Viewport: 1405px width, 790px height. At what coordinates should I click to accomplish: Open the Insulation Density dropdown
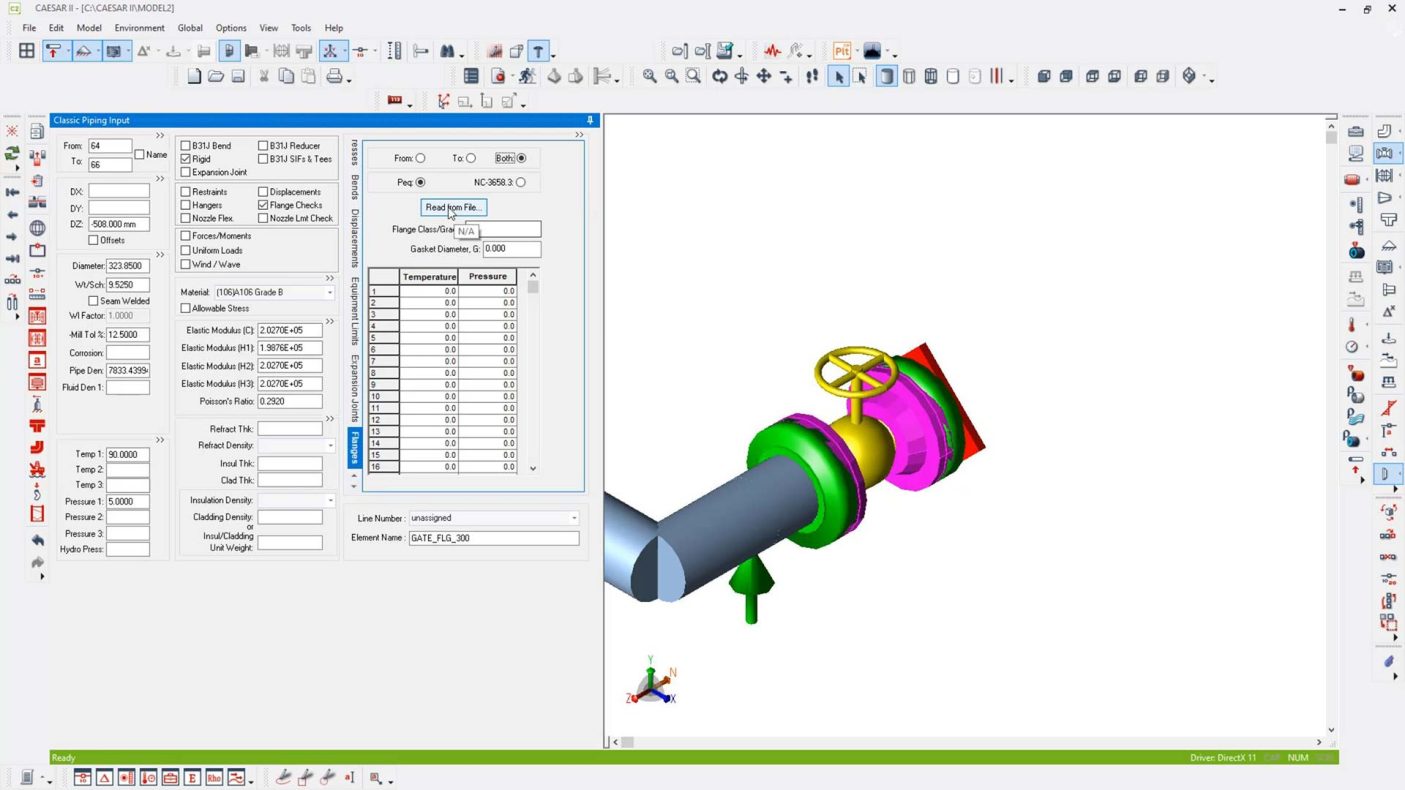330,500
